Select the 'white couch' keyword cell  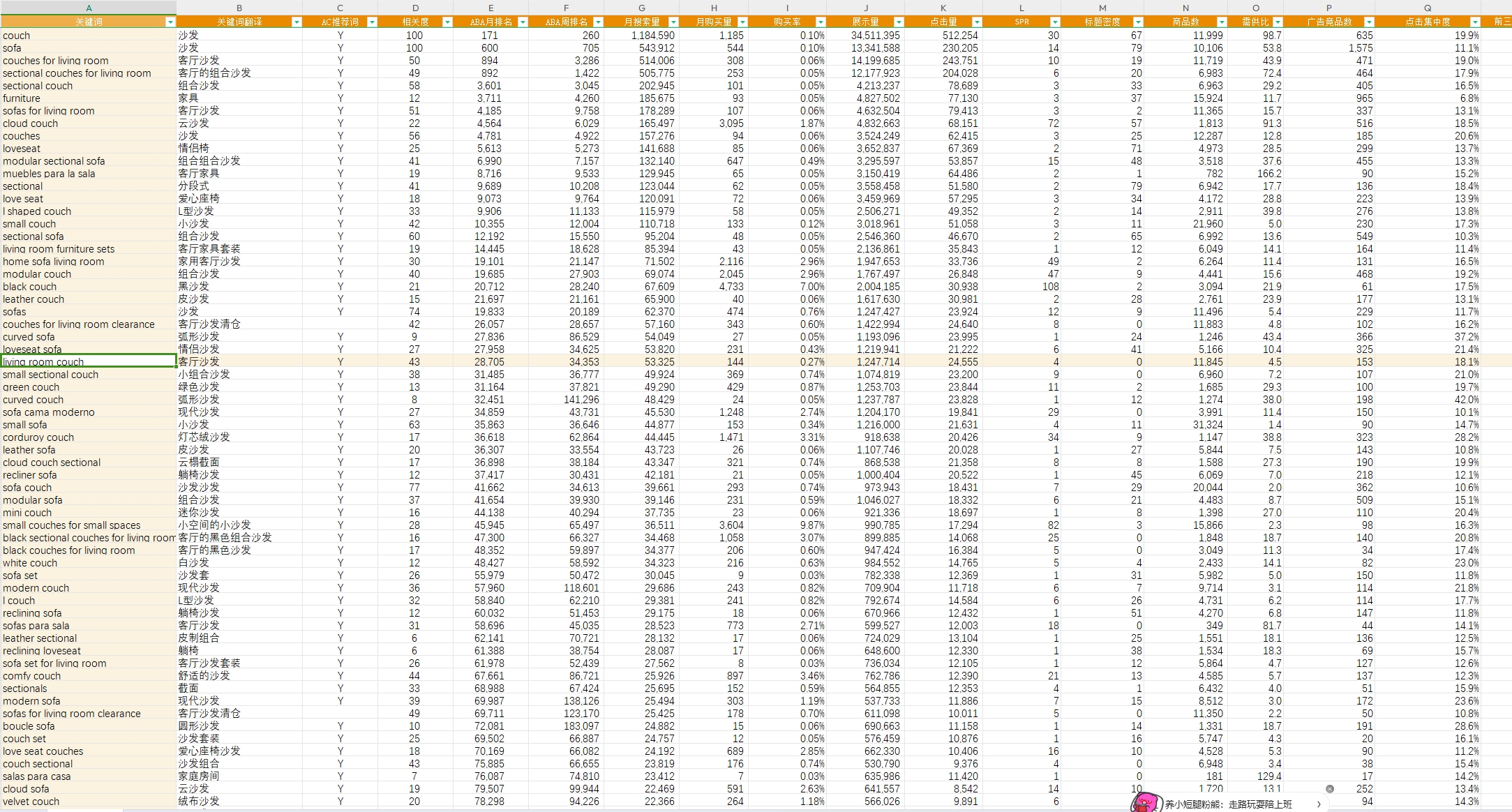pos(89,562)
